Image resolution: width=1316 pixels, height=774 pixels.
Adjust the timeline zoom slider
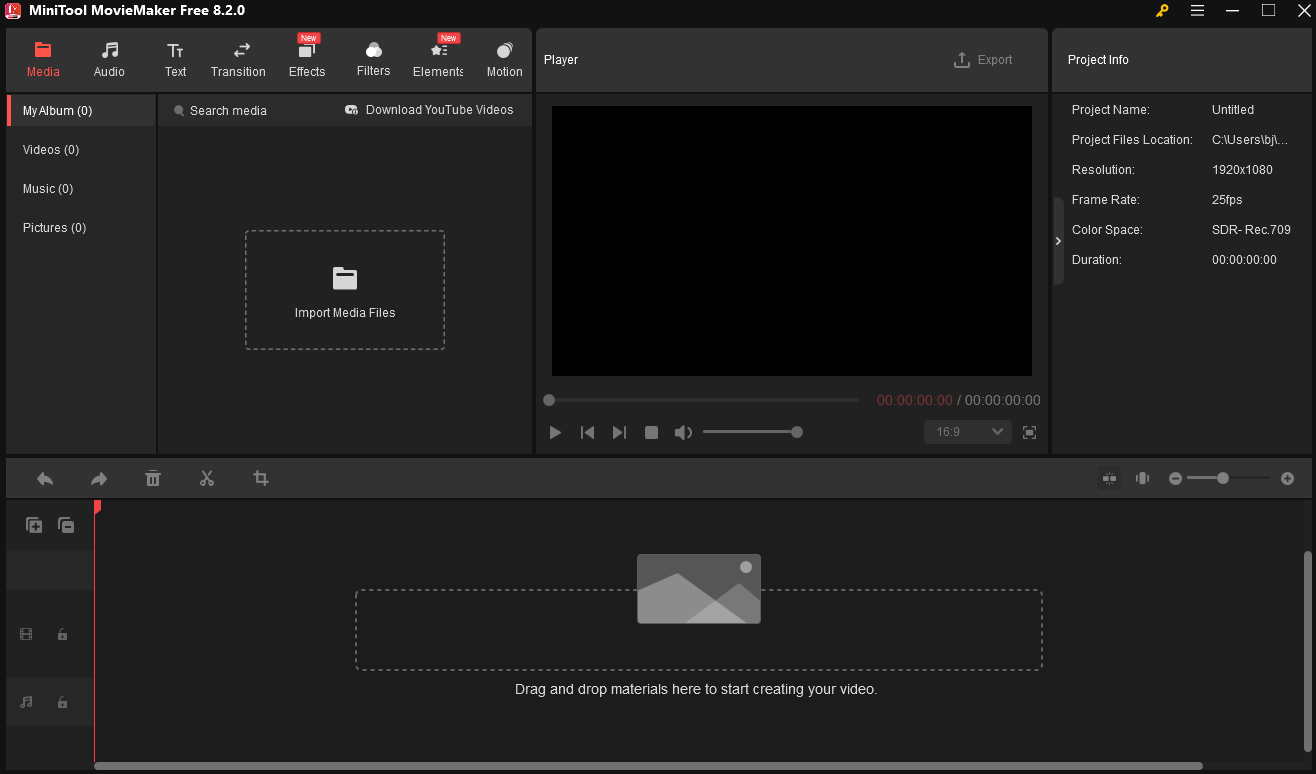1228,479
